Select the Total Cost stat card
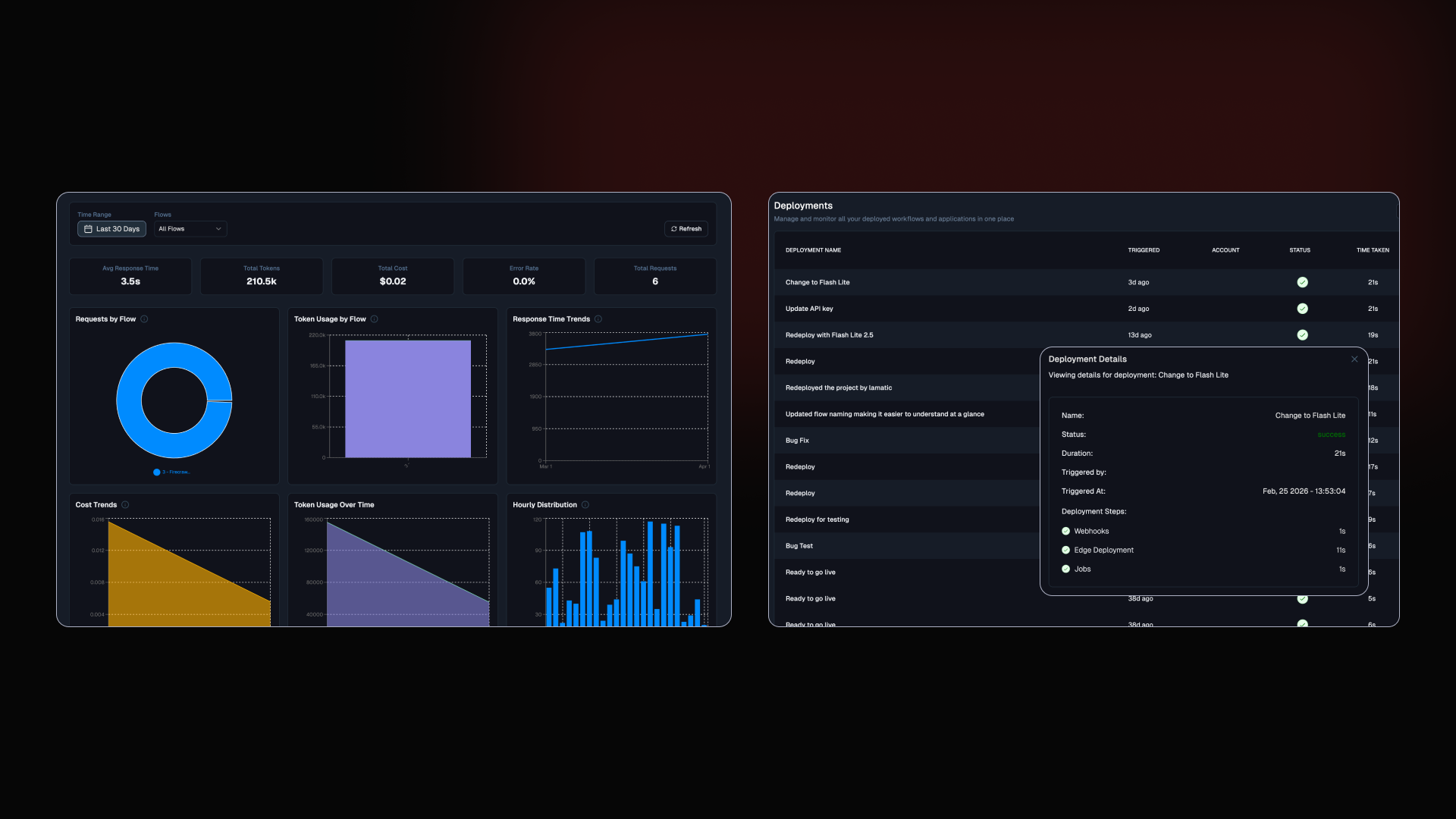 coord(392,276)
